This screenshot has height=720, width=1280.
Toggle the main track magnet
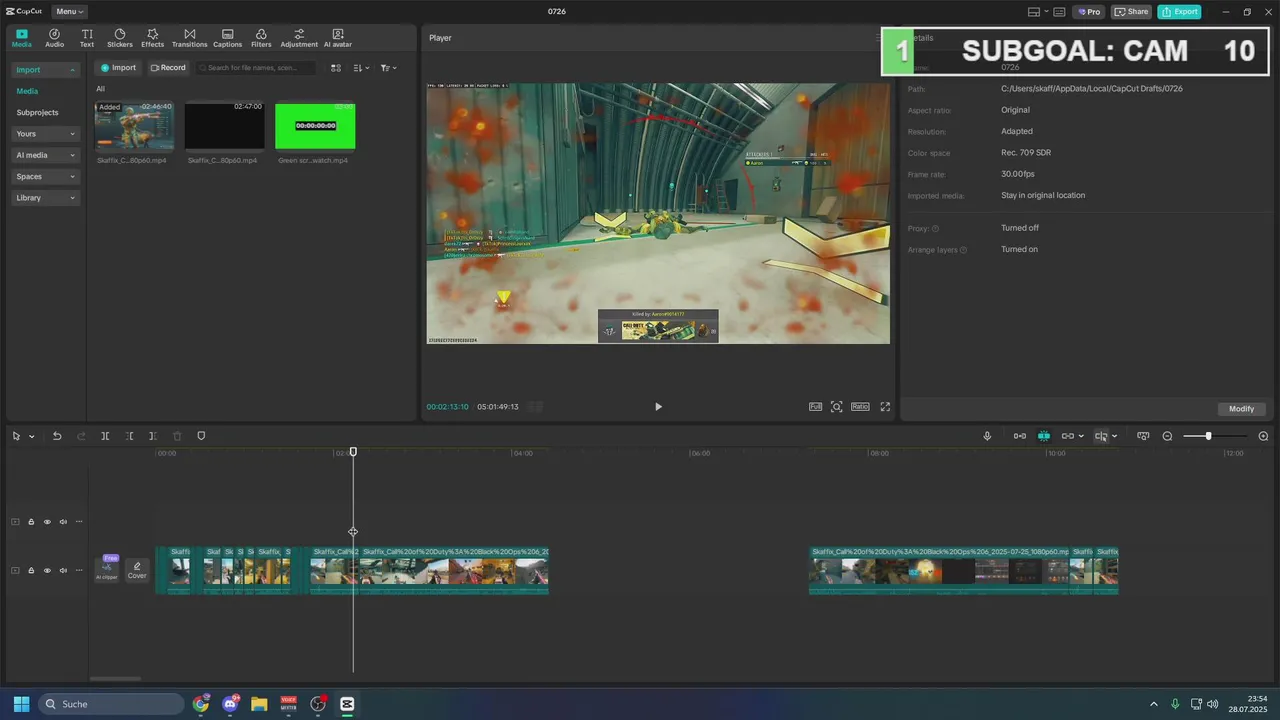click(1020, 436)
